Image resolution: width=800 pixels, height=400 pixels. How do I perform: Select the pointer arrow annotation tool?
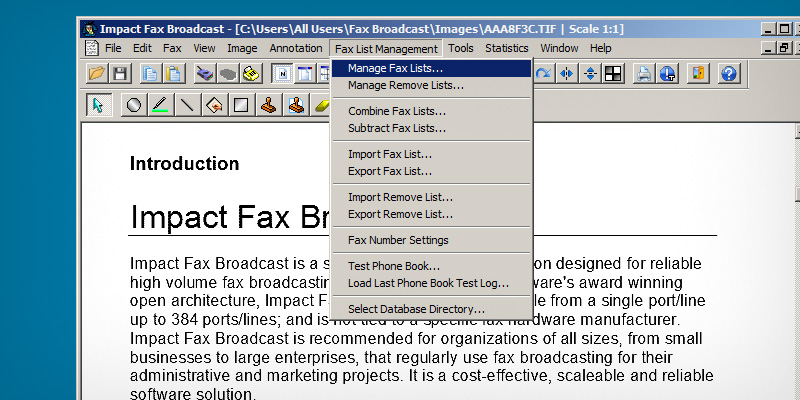point(97,105)
